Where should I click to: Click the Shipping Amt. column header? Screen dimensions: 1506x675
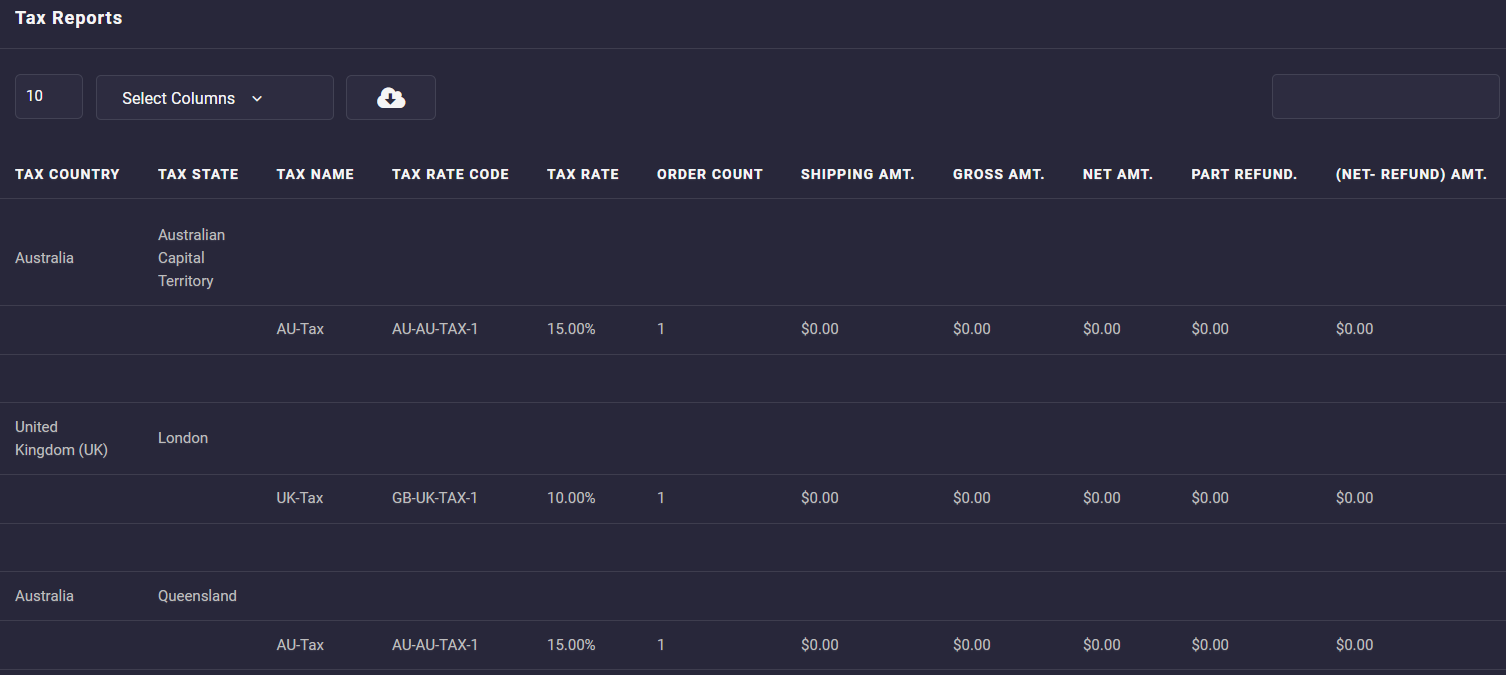pyautogui.click(x=857, y=174)
